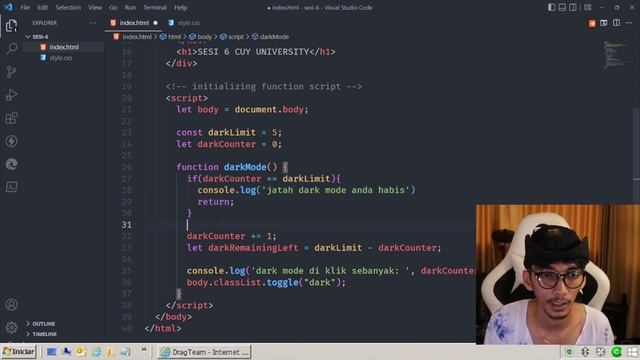Open the Manage gear icon
Image resolution: width=640 pixels, height=360 pixels.
point(11,327)
